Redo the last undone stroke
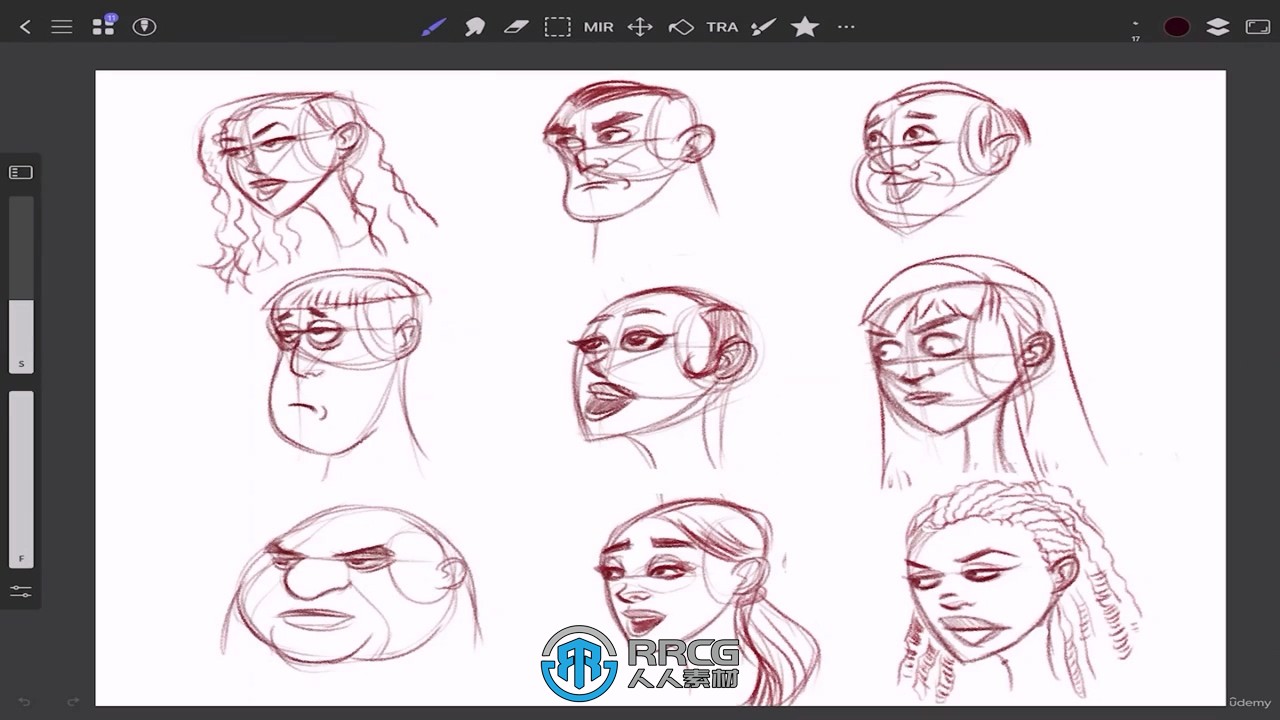 [73, 702]
